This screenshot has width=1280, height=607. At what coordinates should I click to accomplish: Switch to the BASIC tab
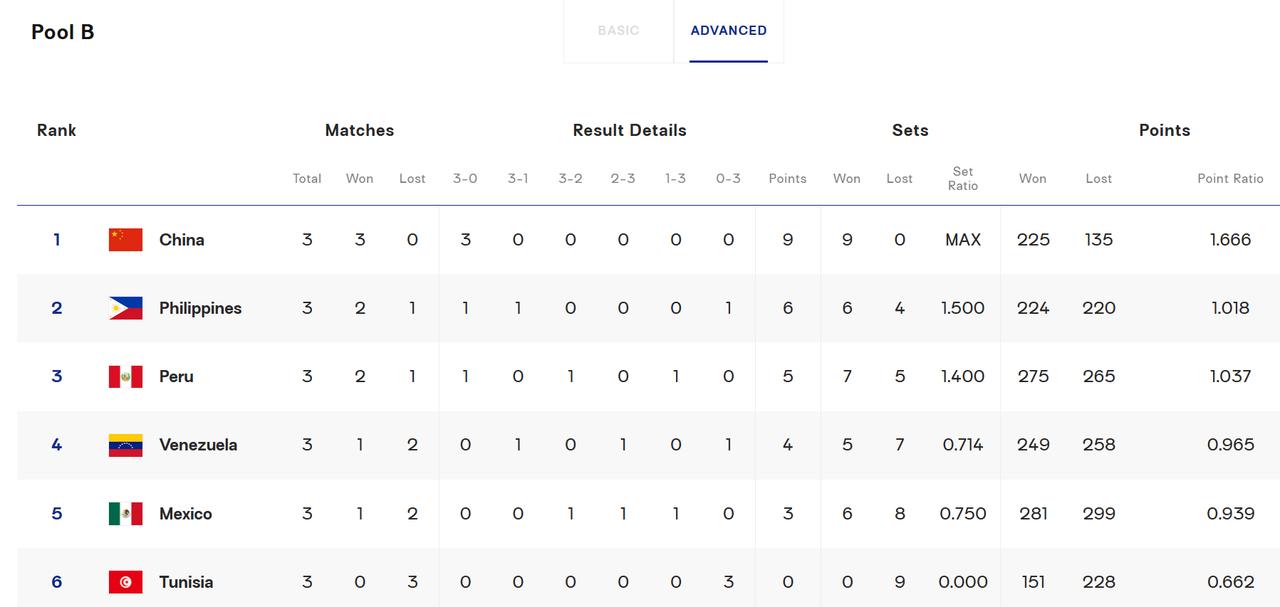618,31
